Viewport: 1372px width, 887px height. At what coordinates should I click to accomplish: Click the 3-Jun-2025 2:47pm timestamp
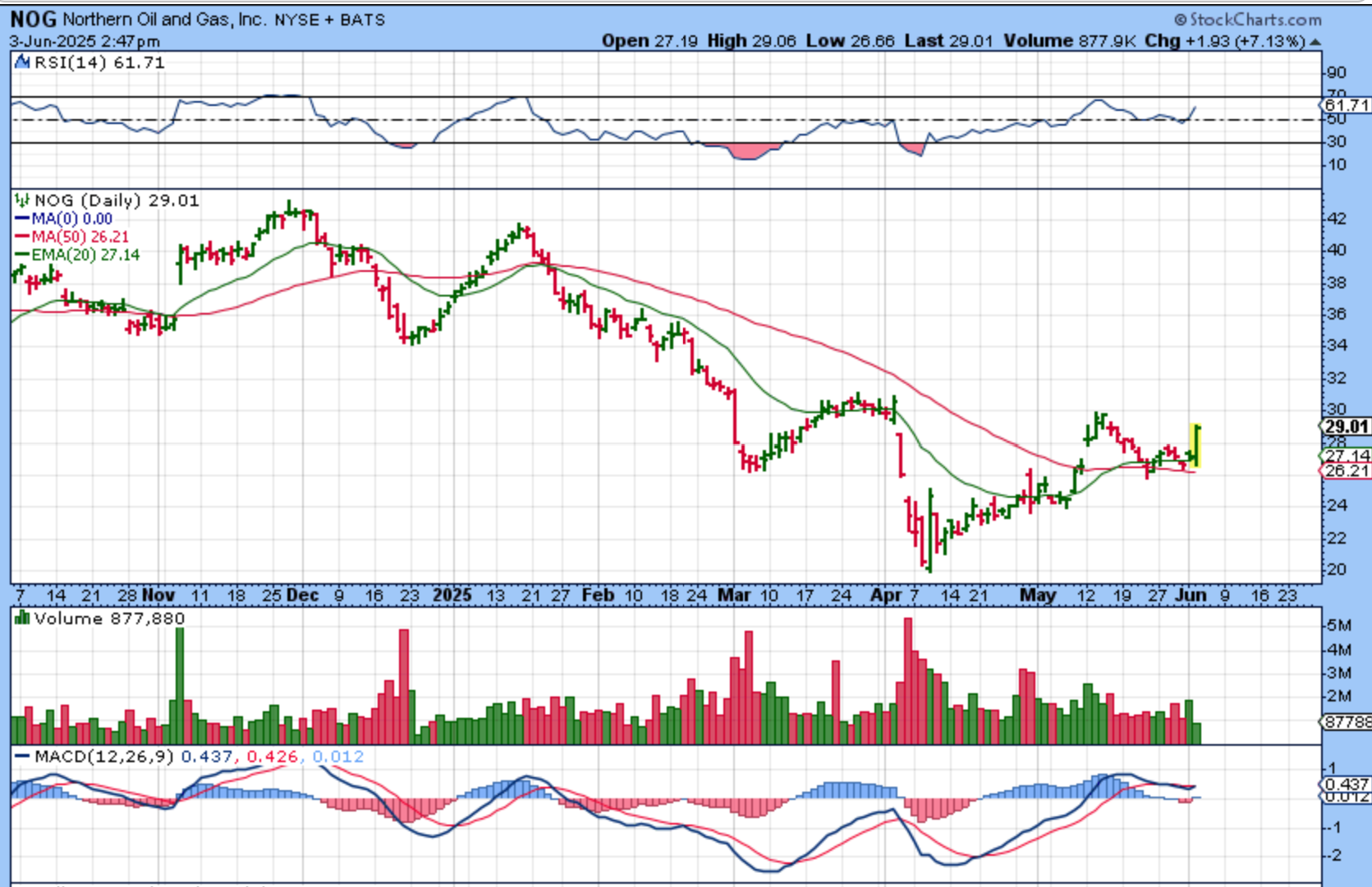click(x=85, y=41)
